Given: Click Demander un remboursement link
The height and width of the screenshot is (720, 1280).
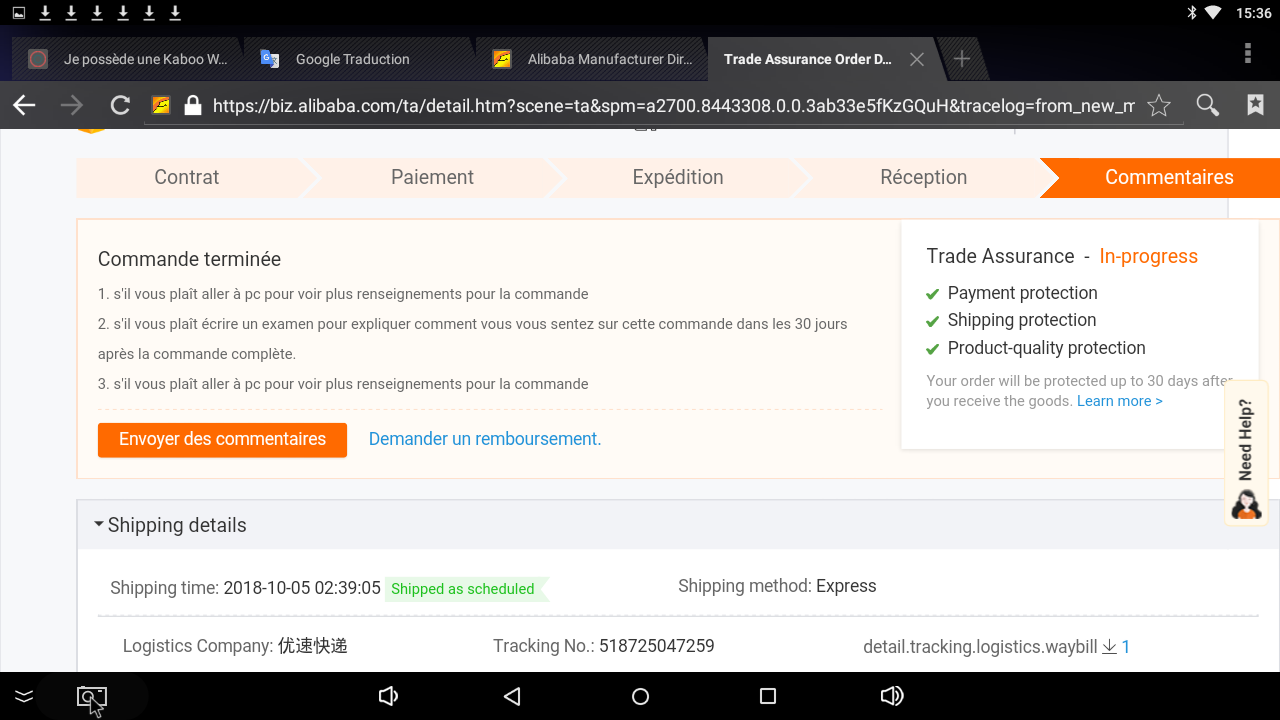Looking at the screenshot, I should point(485,439).
